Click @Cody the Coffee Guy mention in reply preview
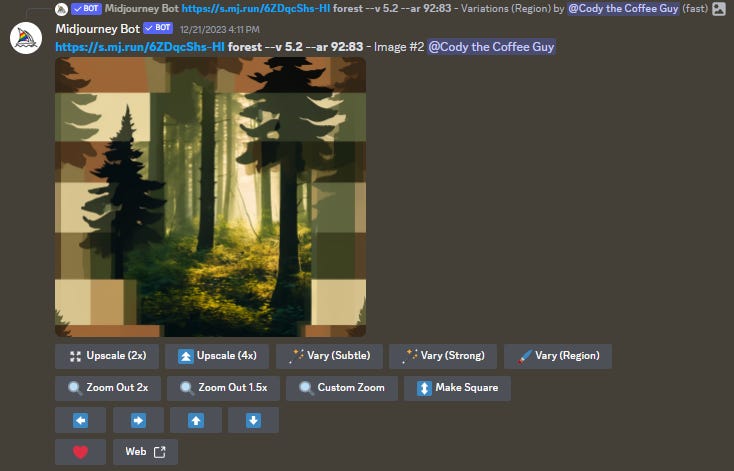 tap(623, 8)
